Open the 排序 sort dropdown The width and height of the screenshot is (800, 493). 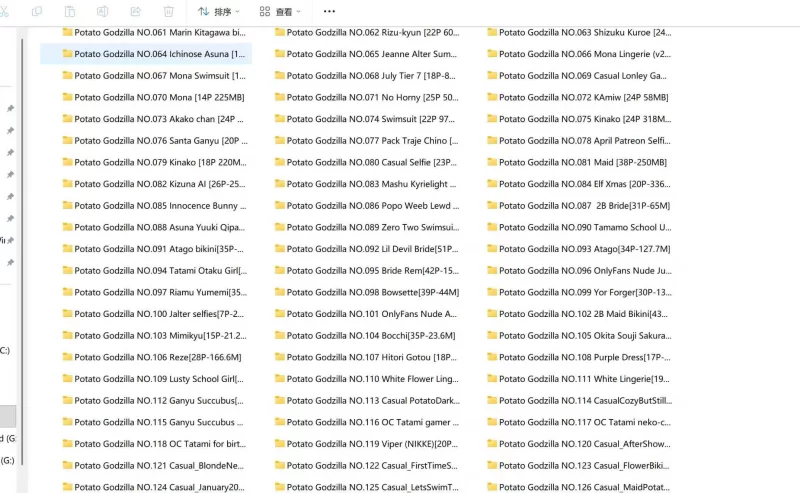pos(218,12)
